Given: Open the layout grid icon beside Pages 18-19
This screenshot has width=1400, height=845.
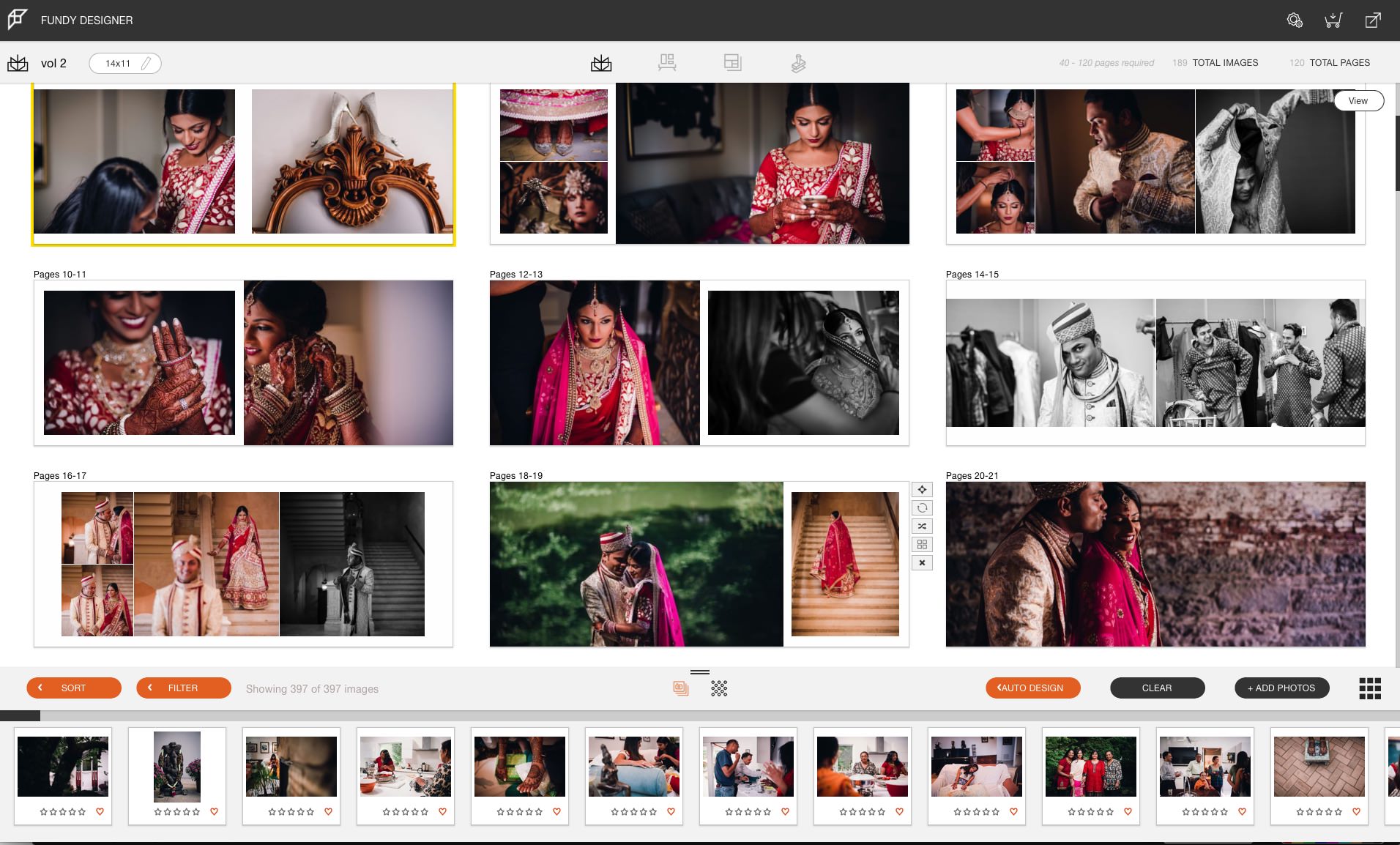Looking at the screenshot, I should point(922,544).
